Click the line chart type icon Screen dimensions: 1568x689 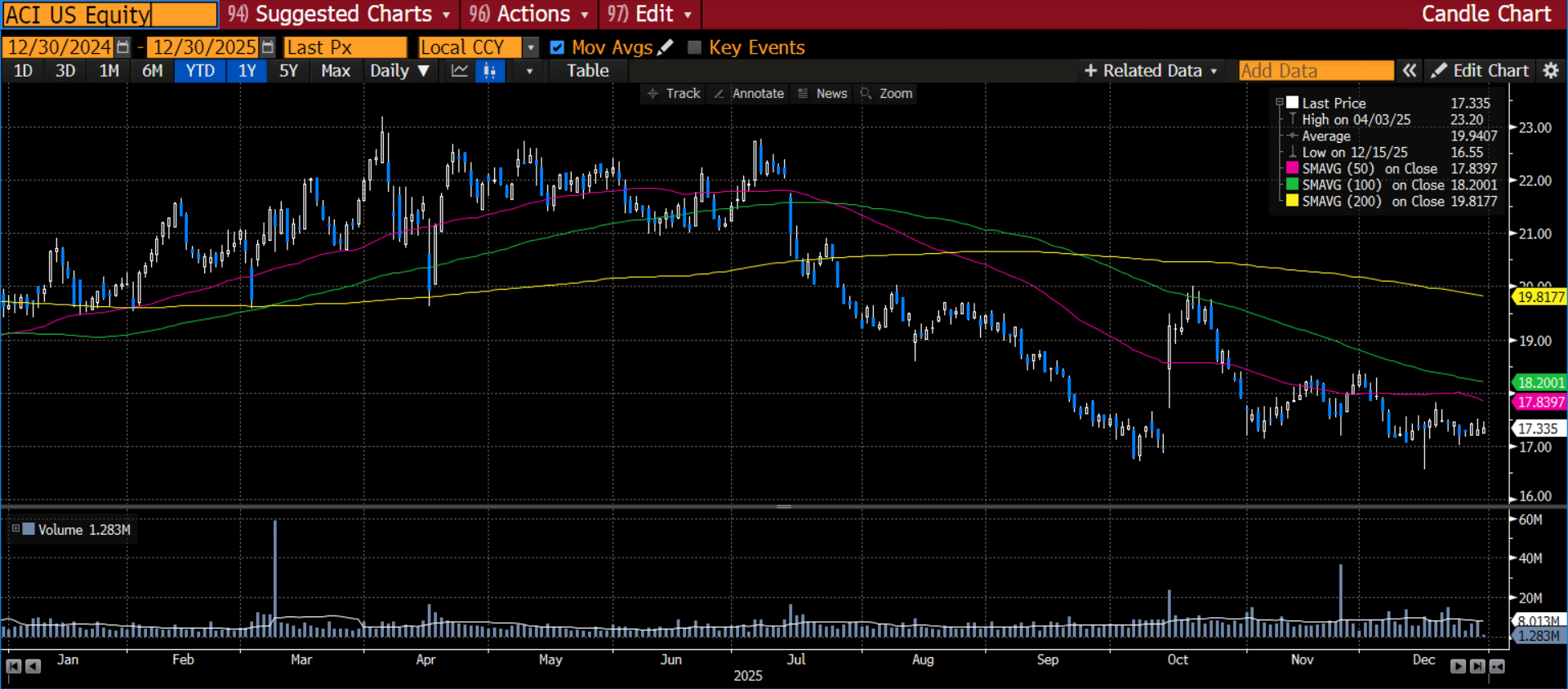(x=460, y=71)
